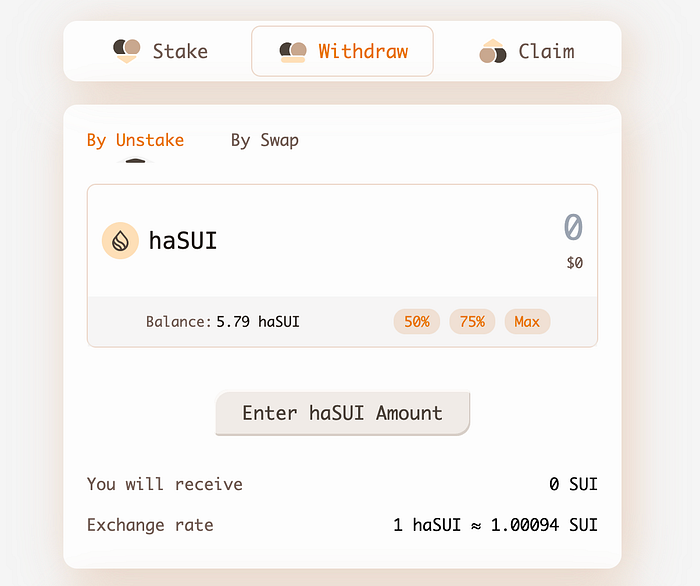Click the haSUI to SUI exchange rate value
This screenshot has width=700, height=586.
coord(495,525)
